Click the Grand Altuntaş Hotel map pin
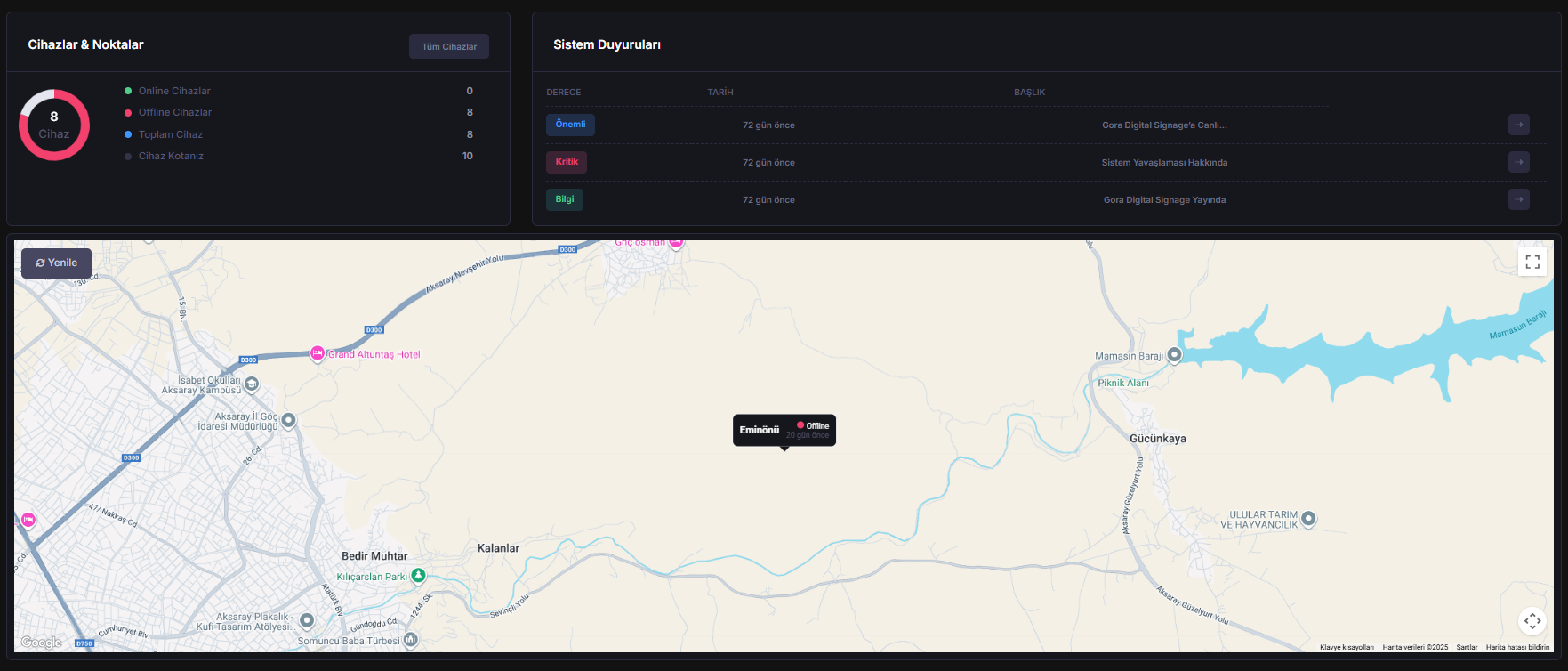 (x=317, y=353)
